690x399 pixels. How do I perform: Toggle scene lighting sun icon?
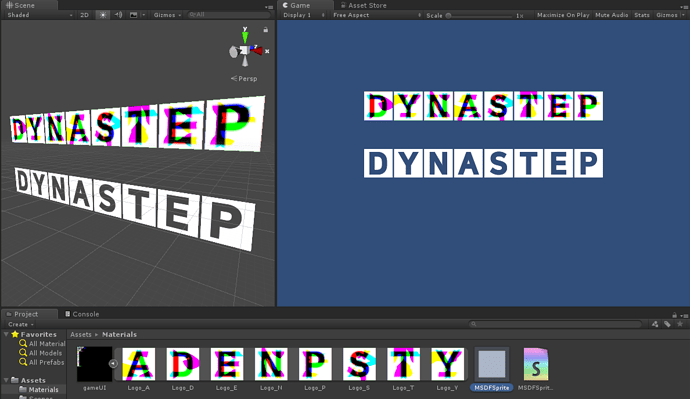pyautogui.click(x=103, y=15)
